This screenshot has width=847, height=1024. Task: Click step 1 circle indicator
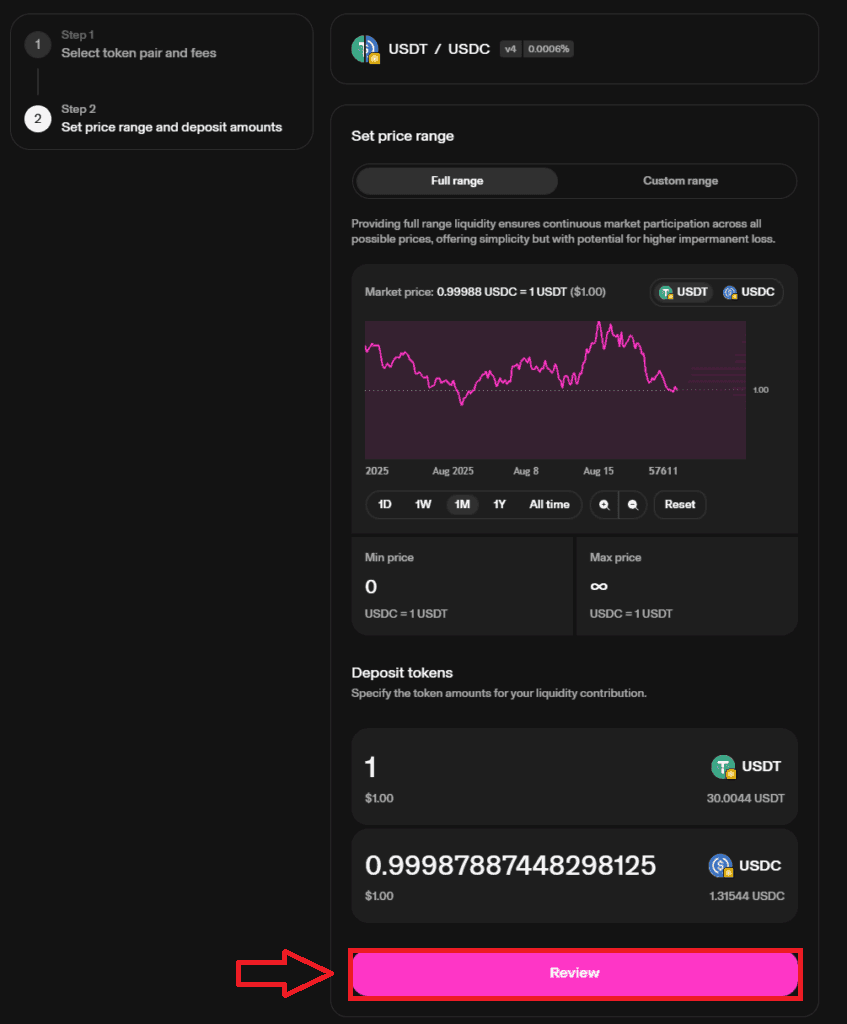click(x=38, y=44)
